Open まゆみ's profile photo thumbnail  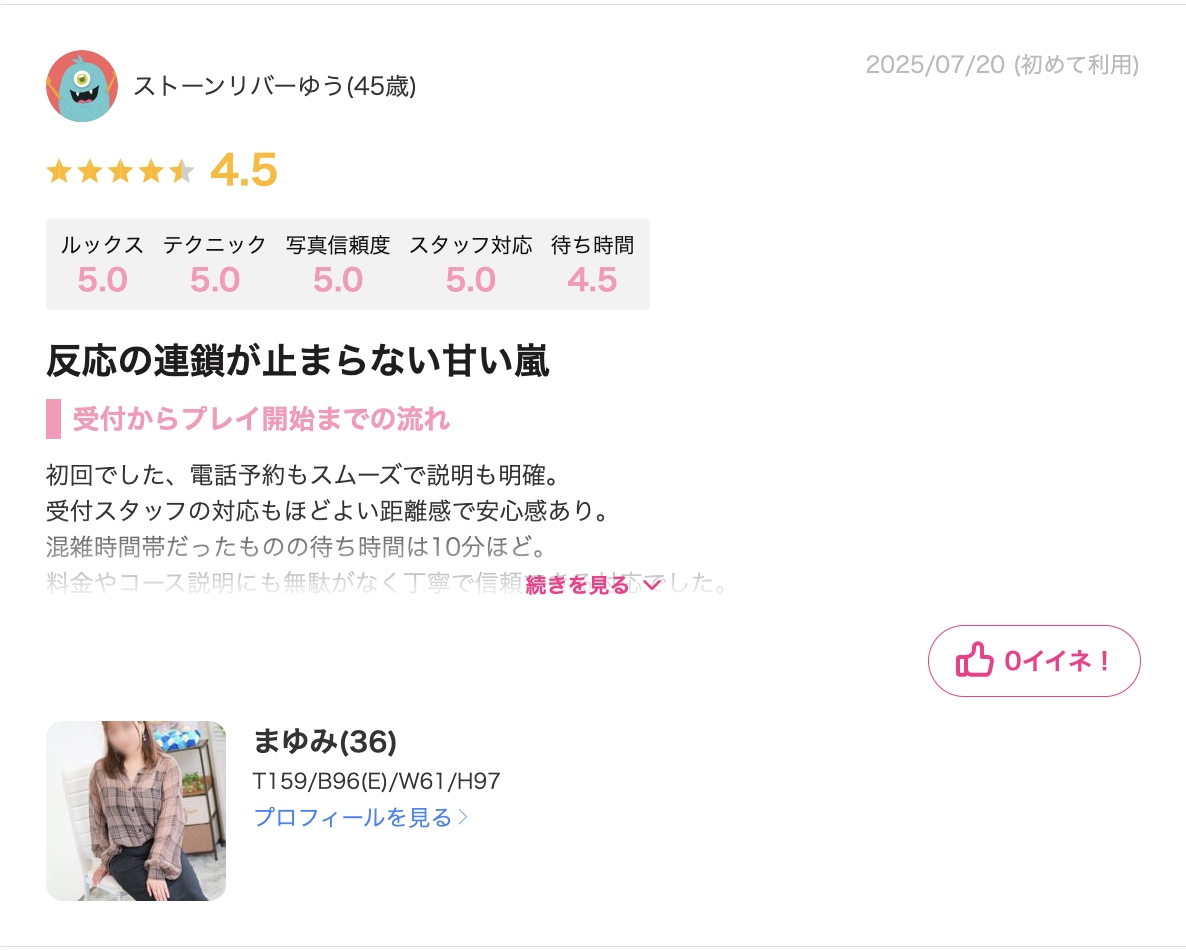136,810
